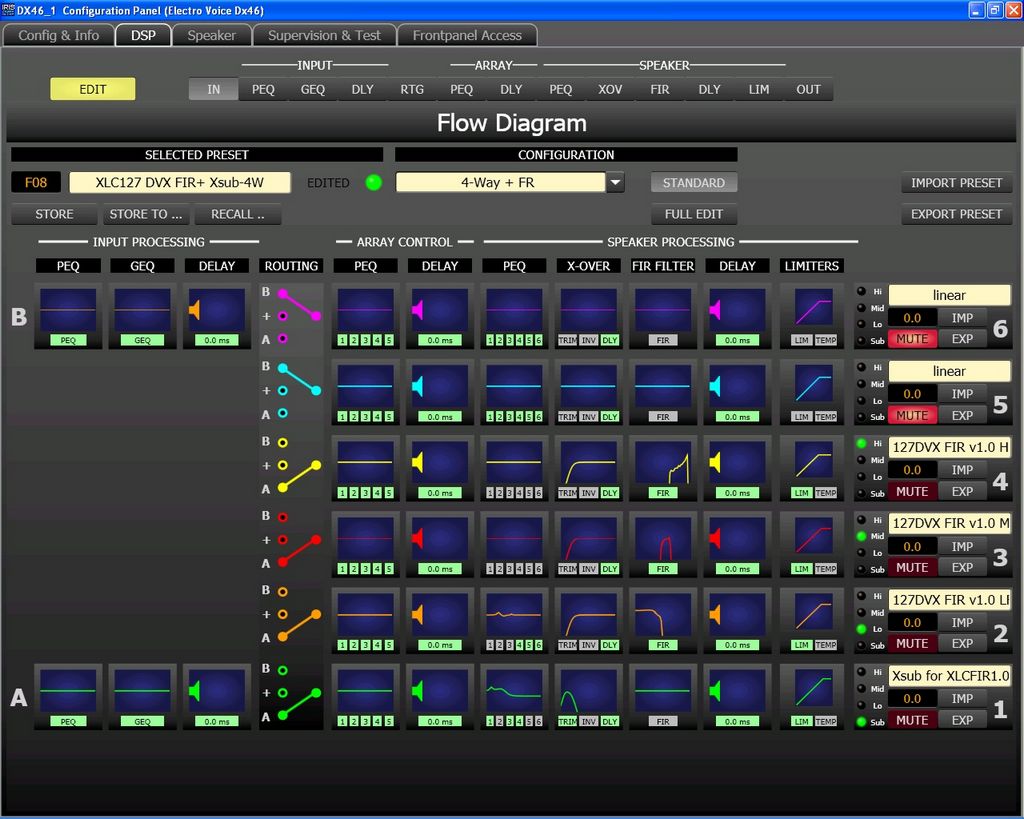Open channel 3 FIR filter block

tap(663, 545)
